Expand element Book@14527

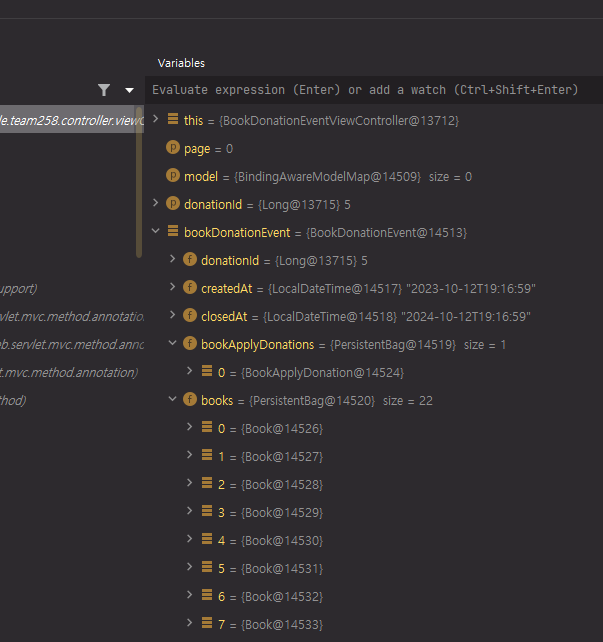point(190,455)
